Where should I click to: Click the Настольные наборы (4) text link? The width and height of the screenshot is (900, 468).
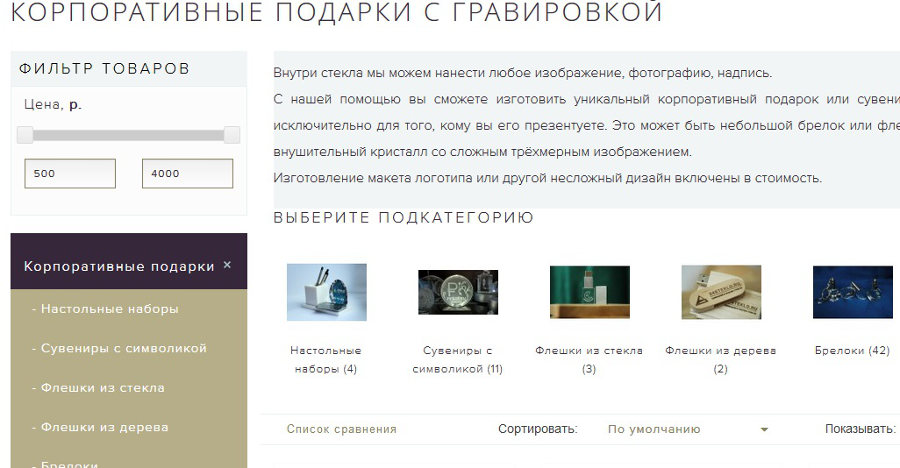click(x=326, y=360)
